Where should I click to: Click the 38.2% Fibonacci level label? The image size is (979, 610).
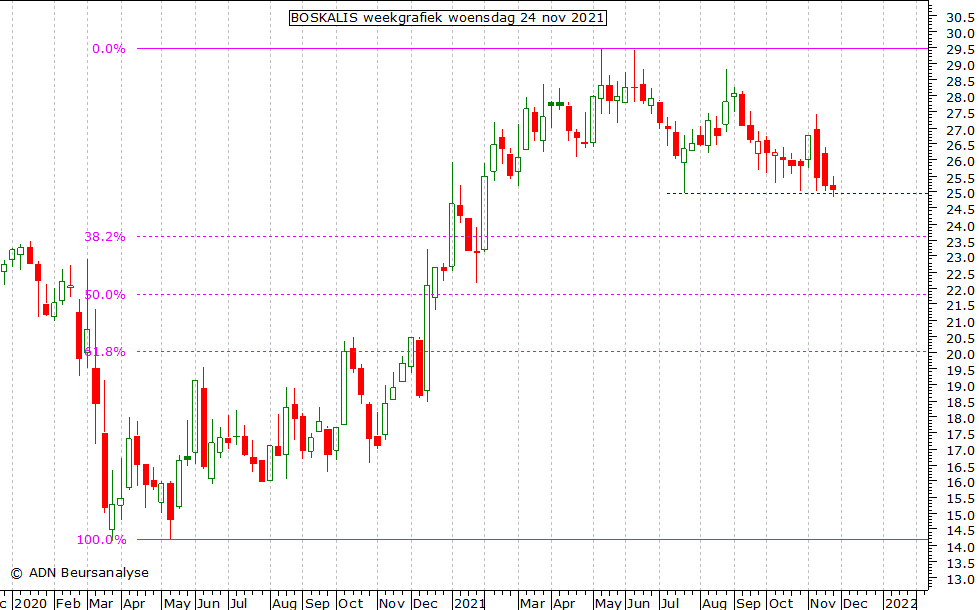105,237
